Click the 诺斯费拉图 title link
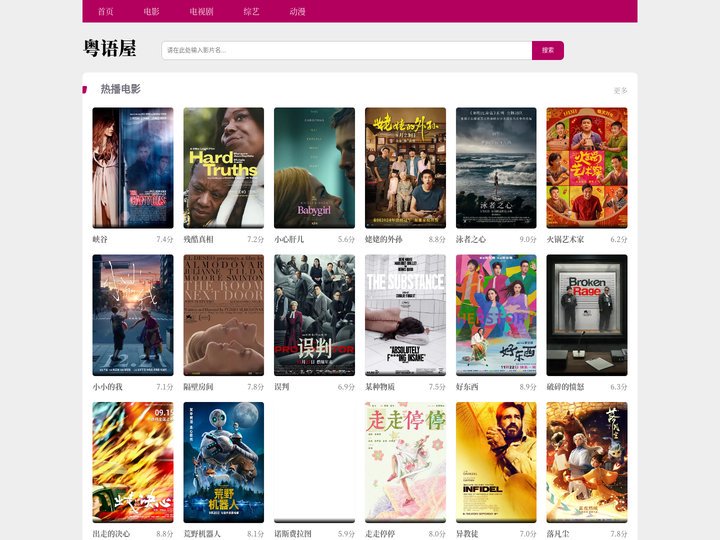This screenshot has height=540, width=720. [x=293, y=534]
